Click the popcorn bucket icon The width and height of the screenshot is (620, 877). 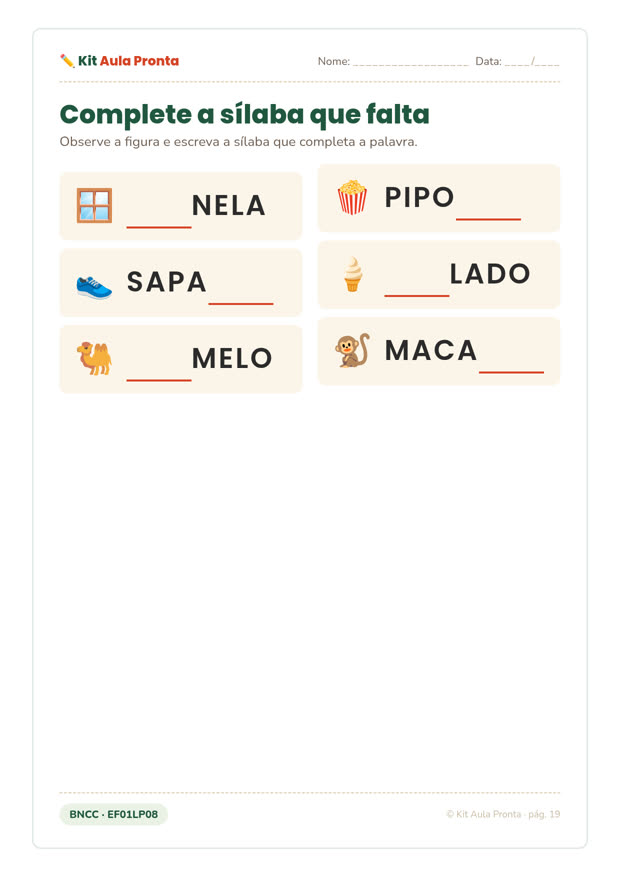pyautogui.click(x=352, y=197)
